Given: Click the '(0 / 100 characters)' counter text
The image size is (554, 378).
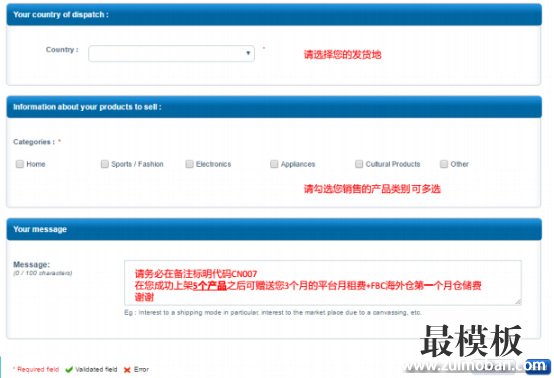Looking at the screenshot, I should 42,273.
